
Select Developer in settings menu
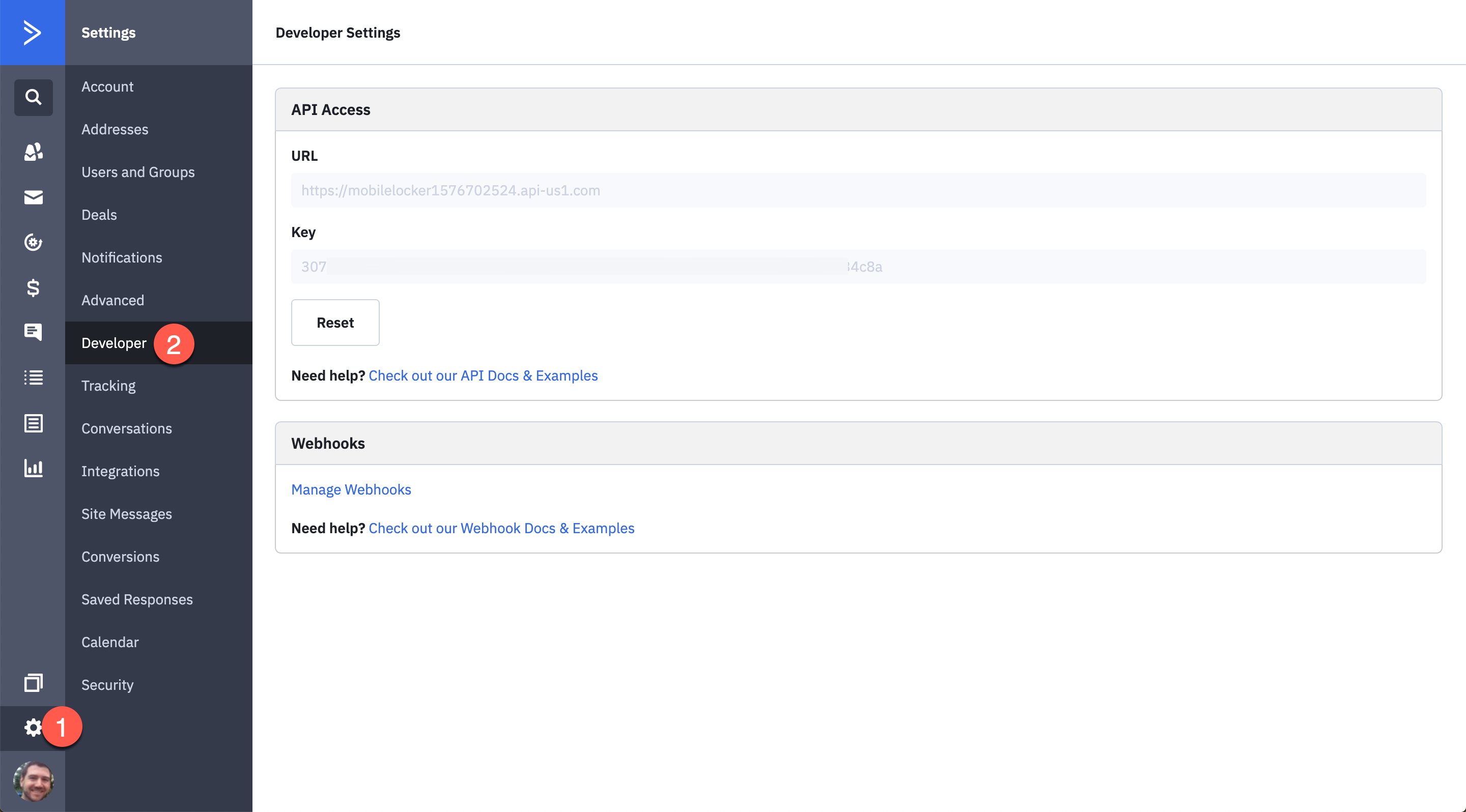pos(114,343)
